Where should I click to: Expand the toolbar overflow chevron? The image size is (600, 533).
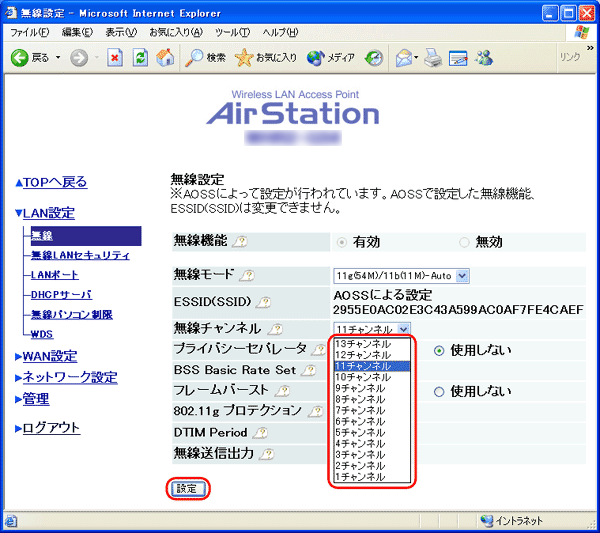590,48
